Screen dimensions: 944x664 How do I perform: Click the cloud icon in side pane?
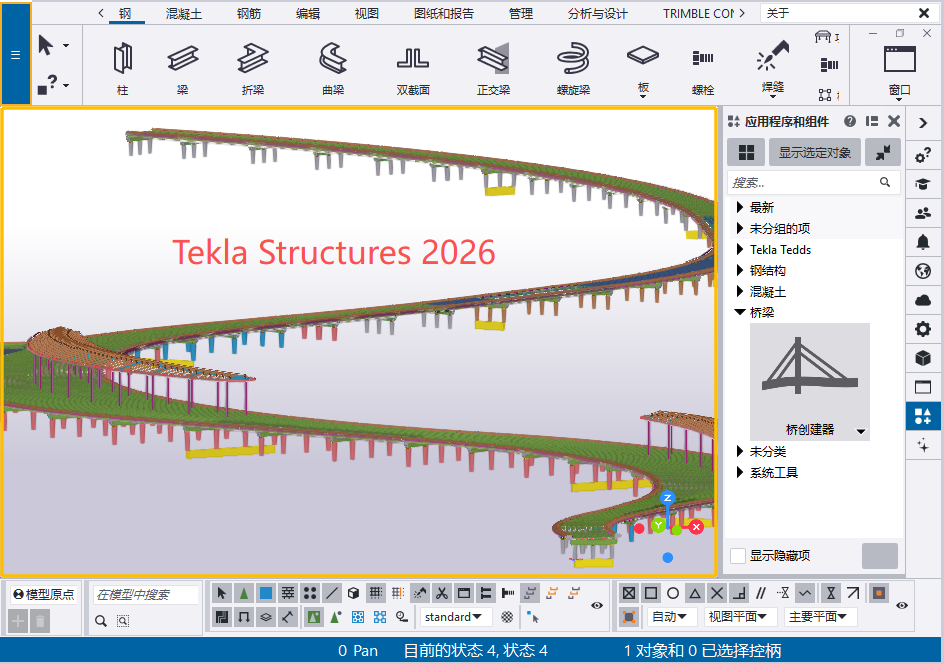tap(923, 299)
